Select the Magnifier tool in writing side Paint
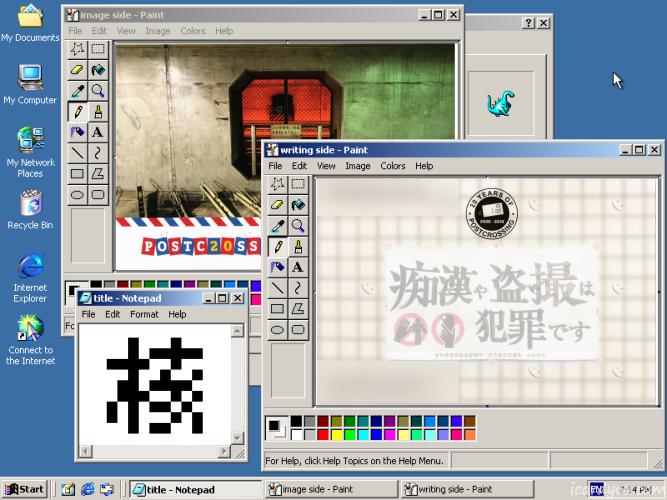The width and height of the screenshot is (667, 500). 298,226
